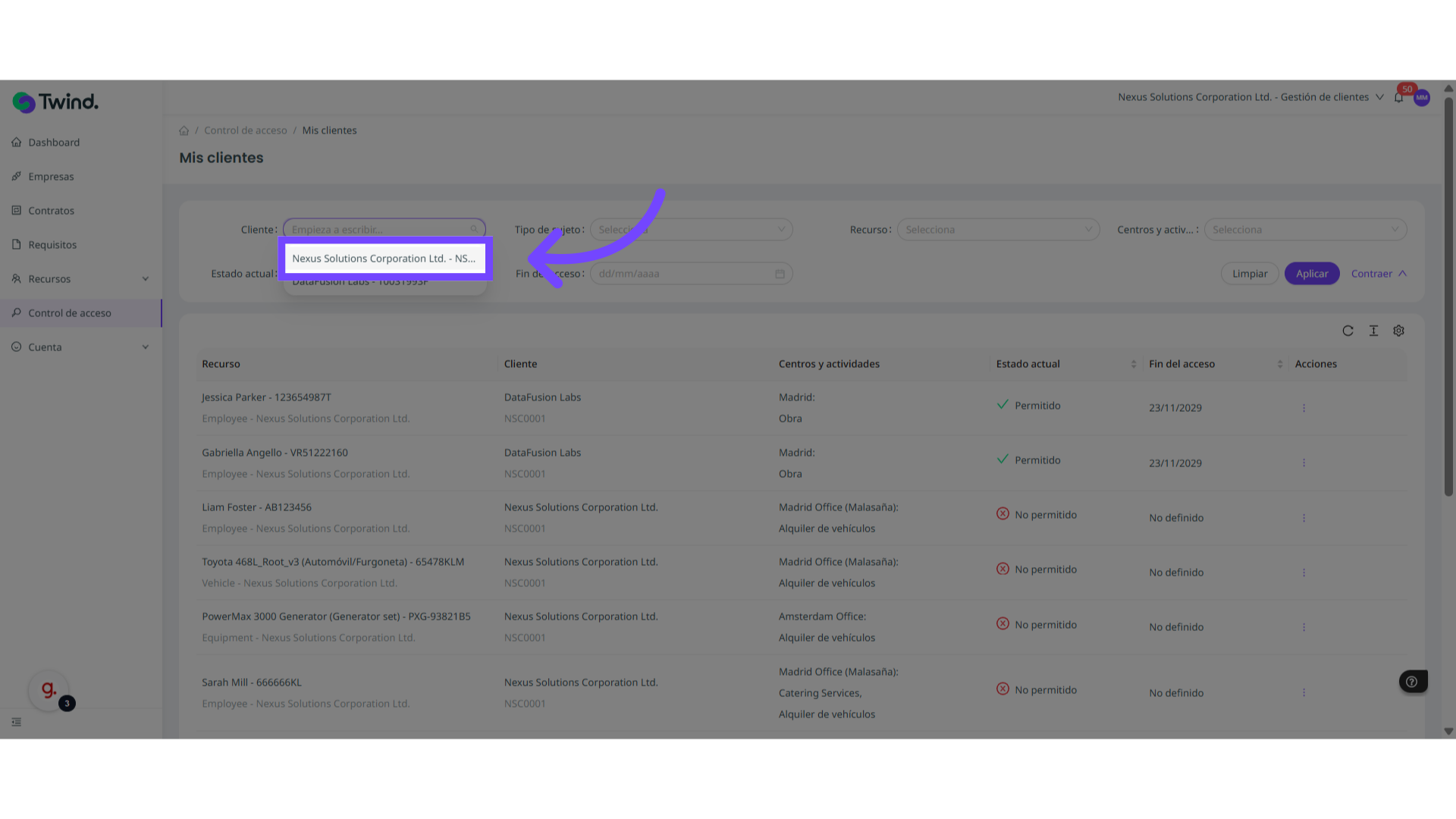The height and width of the screenshot is (819, 1456).
Task: Click calendar icon in Fin de acceso field
Action: (x=780, y=274)
